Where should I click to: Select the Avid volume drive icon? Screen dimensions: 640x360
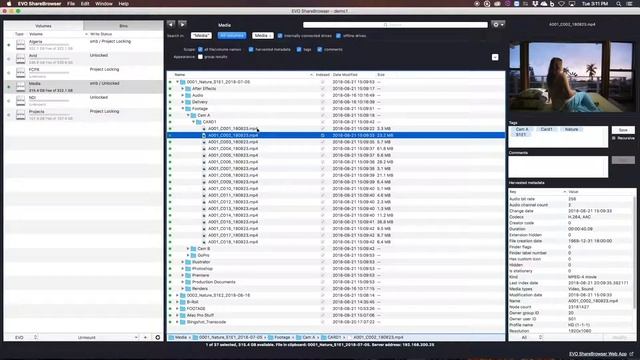[x=20, y=59]
